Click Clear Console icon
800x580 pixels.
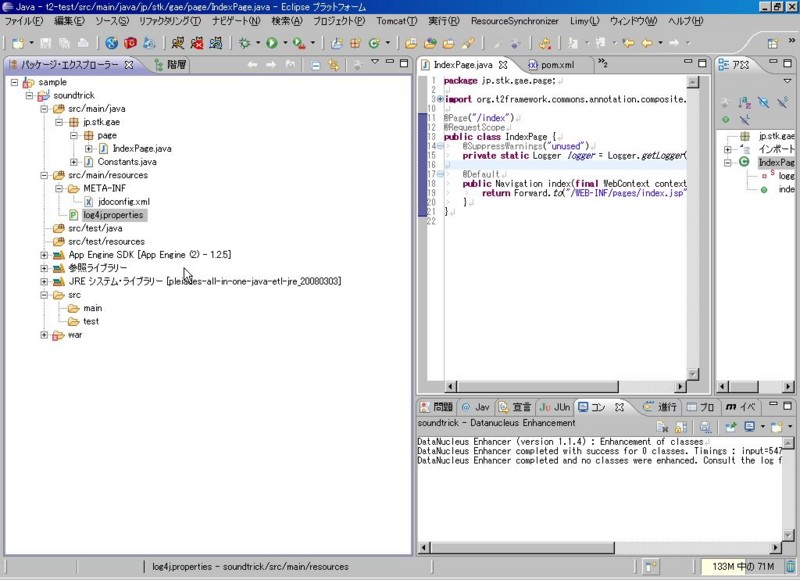pyautogui.click(x=662, y=426)
